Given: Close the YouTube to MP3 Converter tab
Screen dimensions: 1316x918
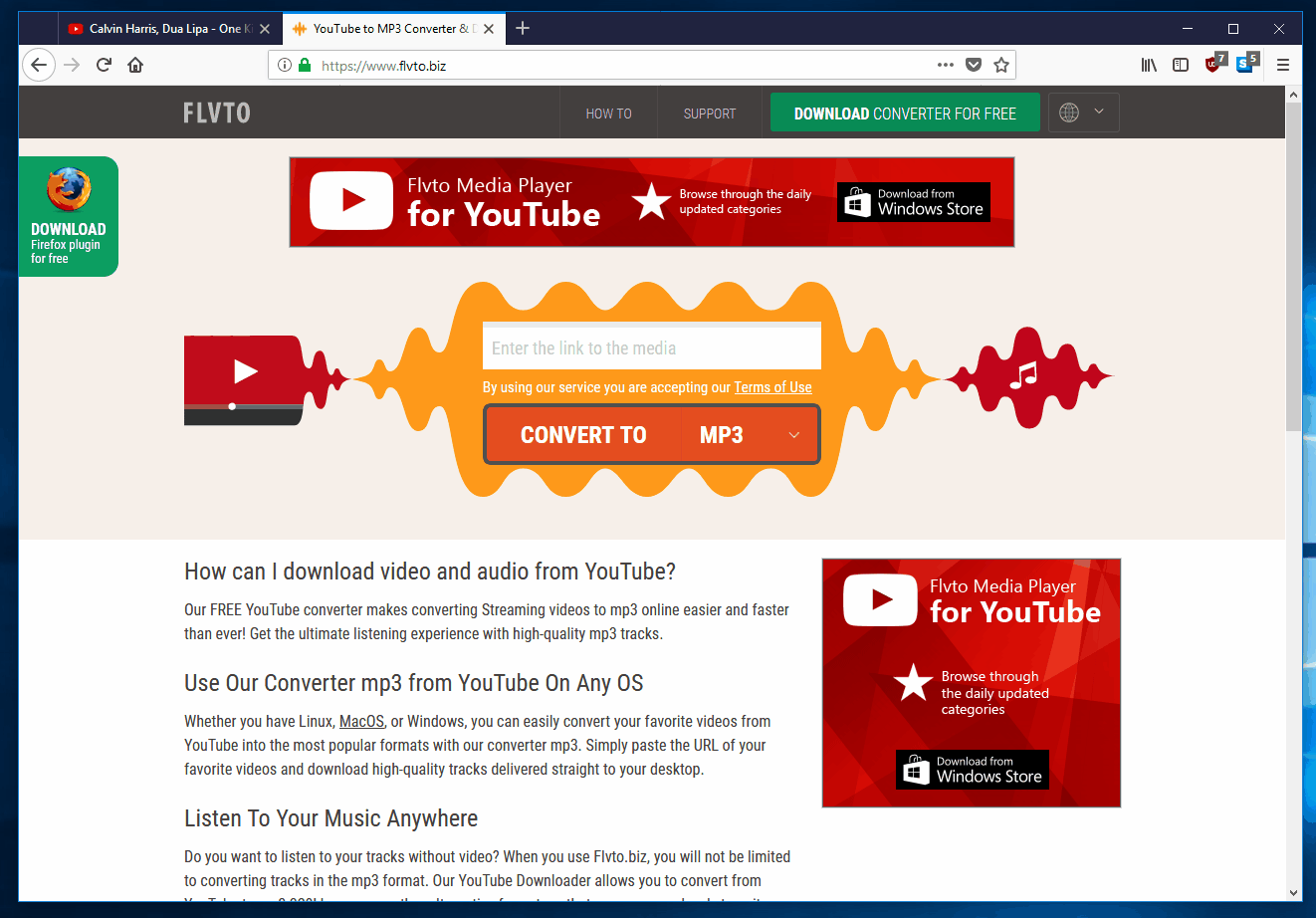Looking at the screenshot, I should 489,29.
